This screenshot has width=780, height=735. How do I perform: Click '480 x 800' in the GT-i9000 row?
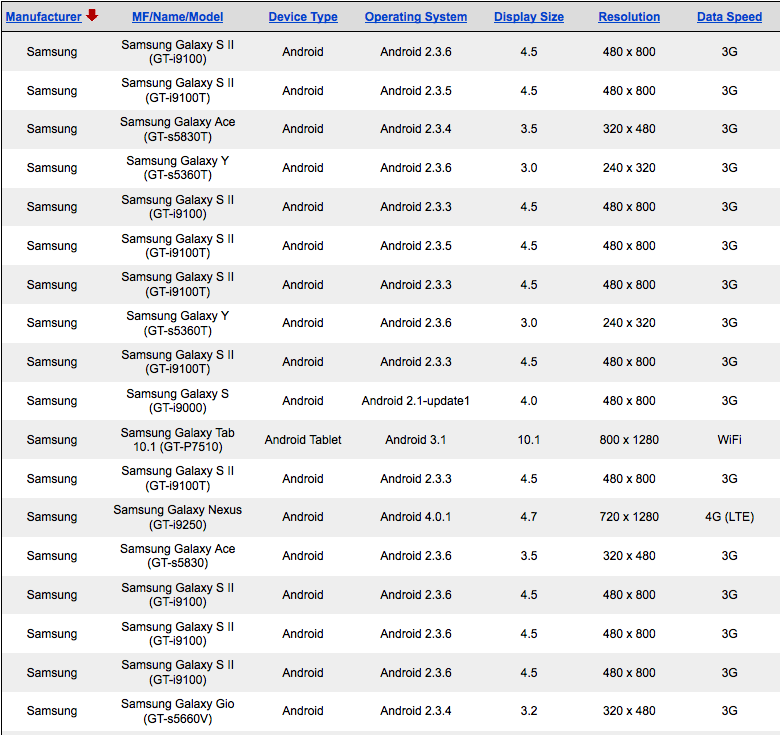point(629,401)
